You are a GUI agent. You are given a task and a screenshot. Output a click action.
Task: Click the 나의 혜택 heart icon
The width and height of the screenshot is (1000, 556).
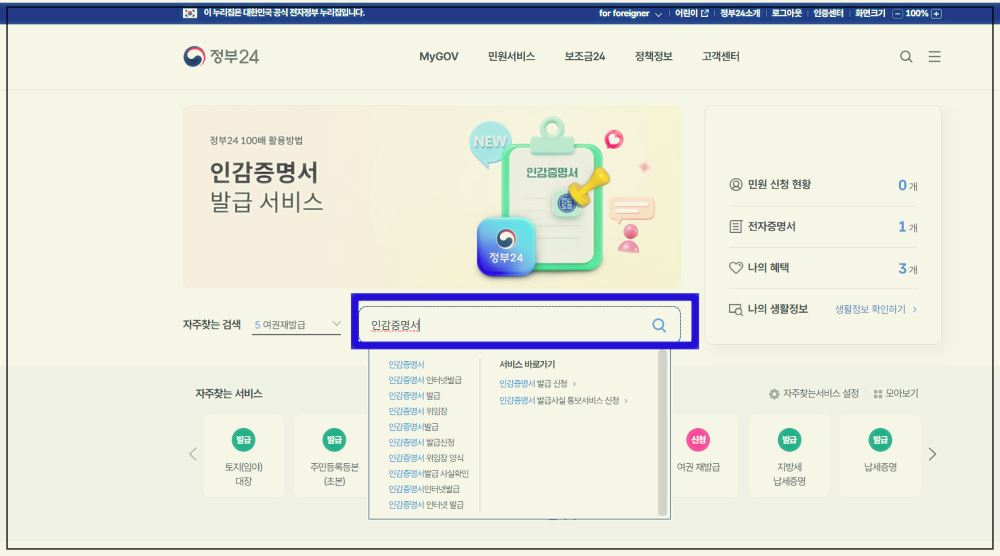735,268
